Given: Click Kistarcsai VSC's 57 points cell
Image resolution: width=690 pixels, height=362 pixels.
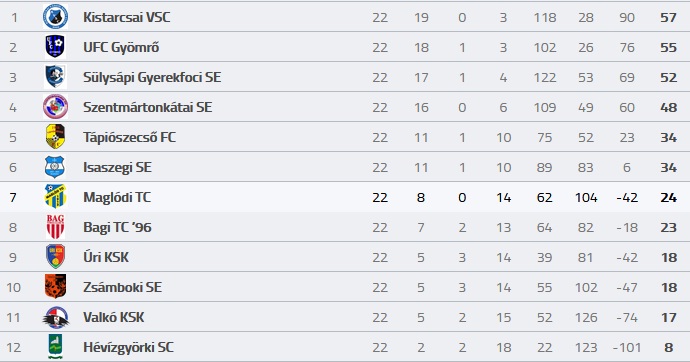Looking at the screenshot, I should click(668, 18).
